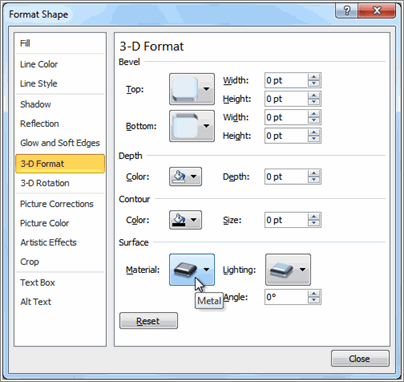Increase Contour Size with up arrow
Image resolution: width=404 pixels, height=382 pixels.
coord(314,217)
